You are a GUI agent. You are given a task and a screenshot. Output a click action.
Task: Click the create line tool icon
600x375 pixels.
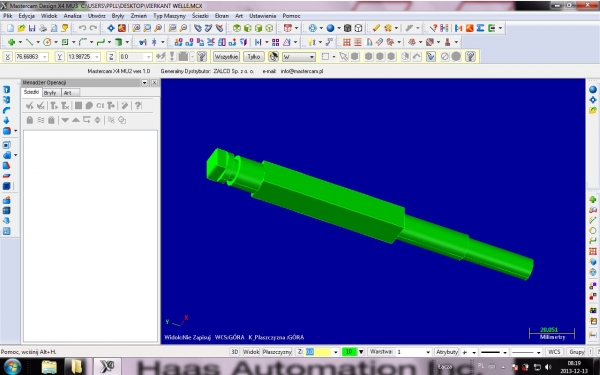point(29,42)
